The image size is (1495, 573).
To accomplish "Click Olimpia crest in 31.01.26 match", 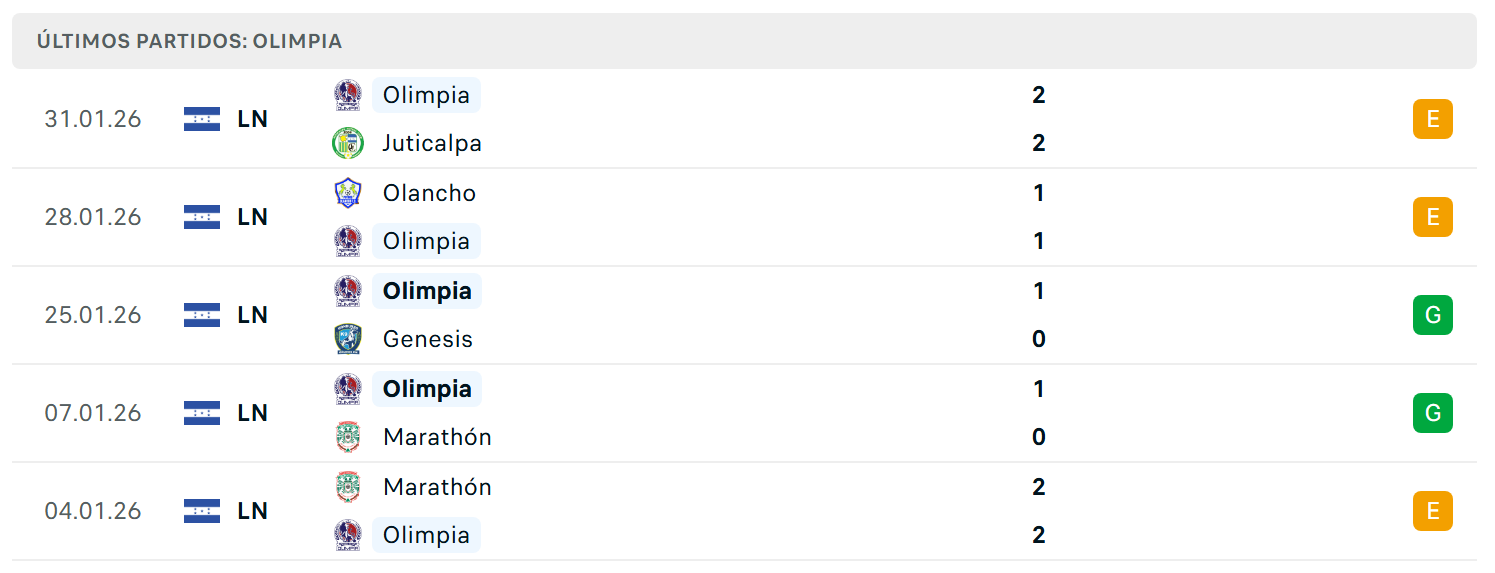I will pos(348,95).
